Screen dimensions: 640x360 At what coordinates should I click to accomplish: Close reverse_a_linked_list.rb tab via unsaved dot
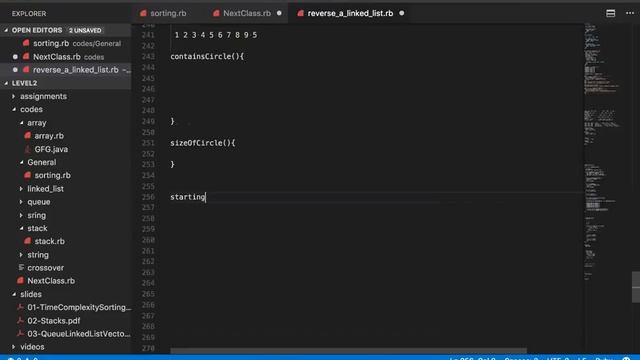pos(402,13)
